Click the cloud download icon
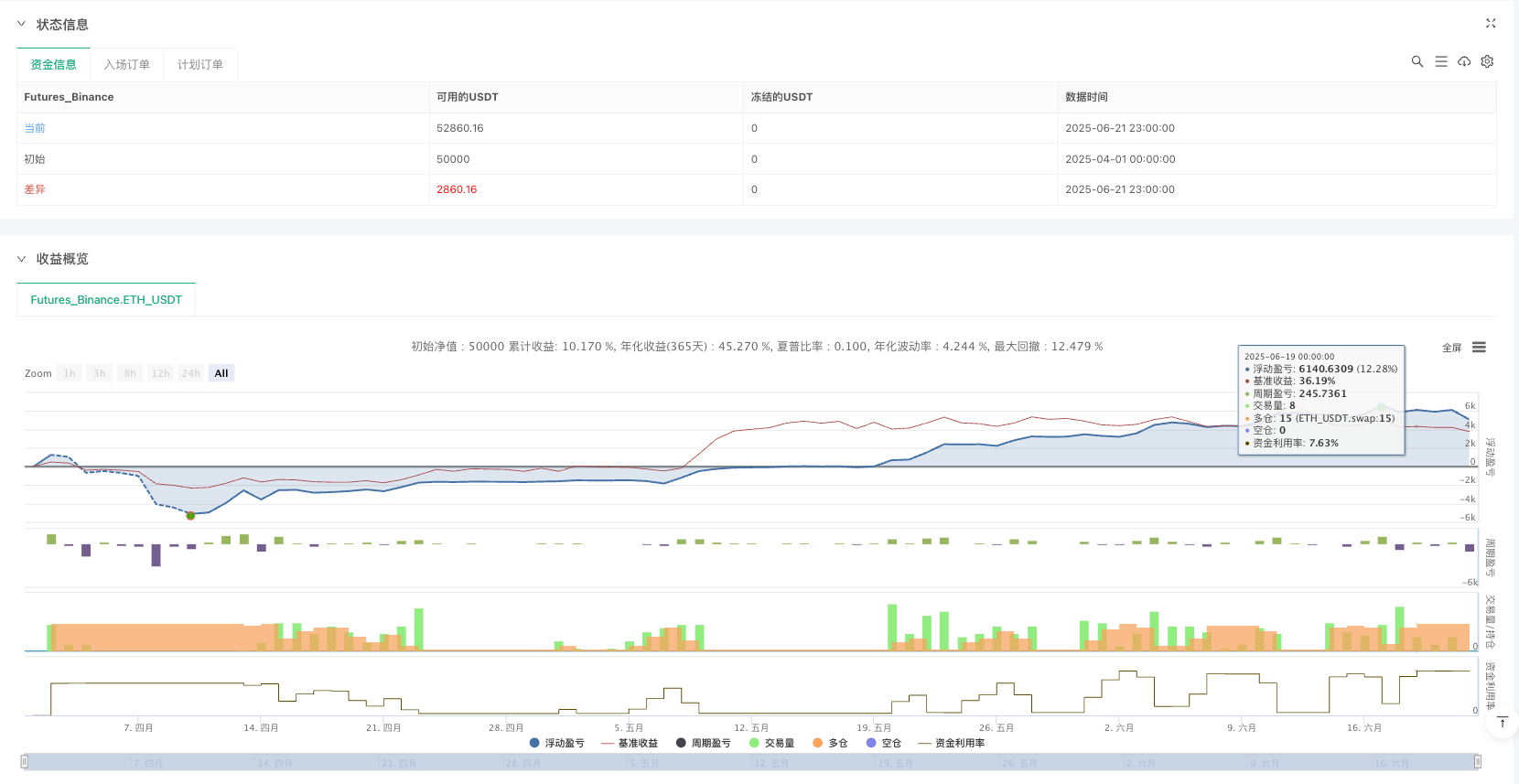Viewport: 1519px width, 784px height. point(1464,61)
